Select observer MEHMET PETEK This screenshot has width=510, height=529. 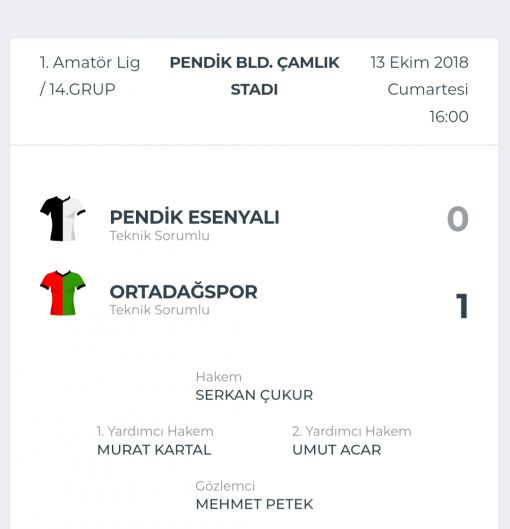click(x=254, y=504)
